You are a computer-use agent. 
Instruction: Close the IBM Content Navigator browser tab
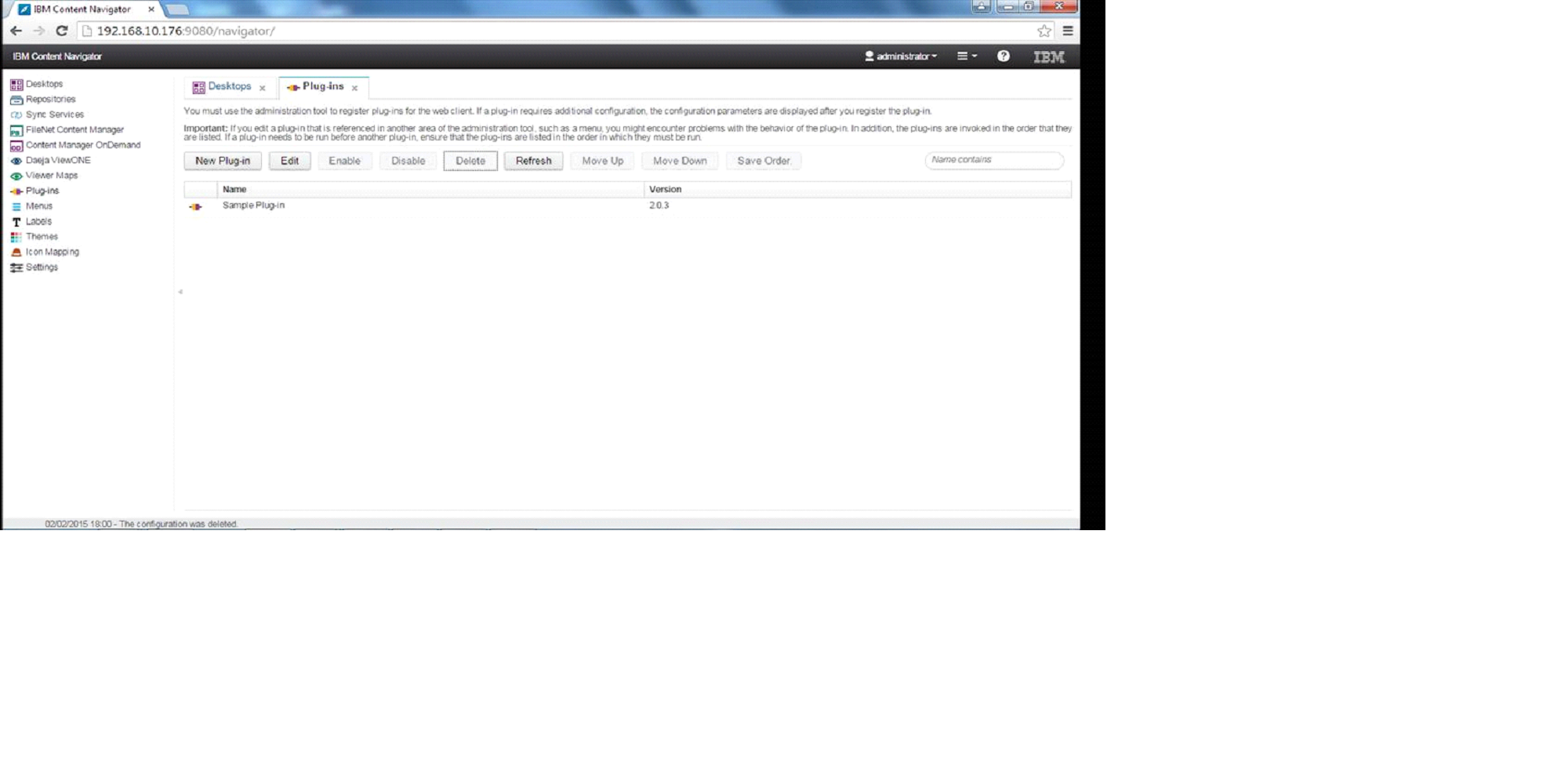pyautogui.click(x=151, y=9)
